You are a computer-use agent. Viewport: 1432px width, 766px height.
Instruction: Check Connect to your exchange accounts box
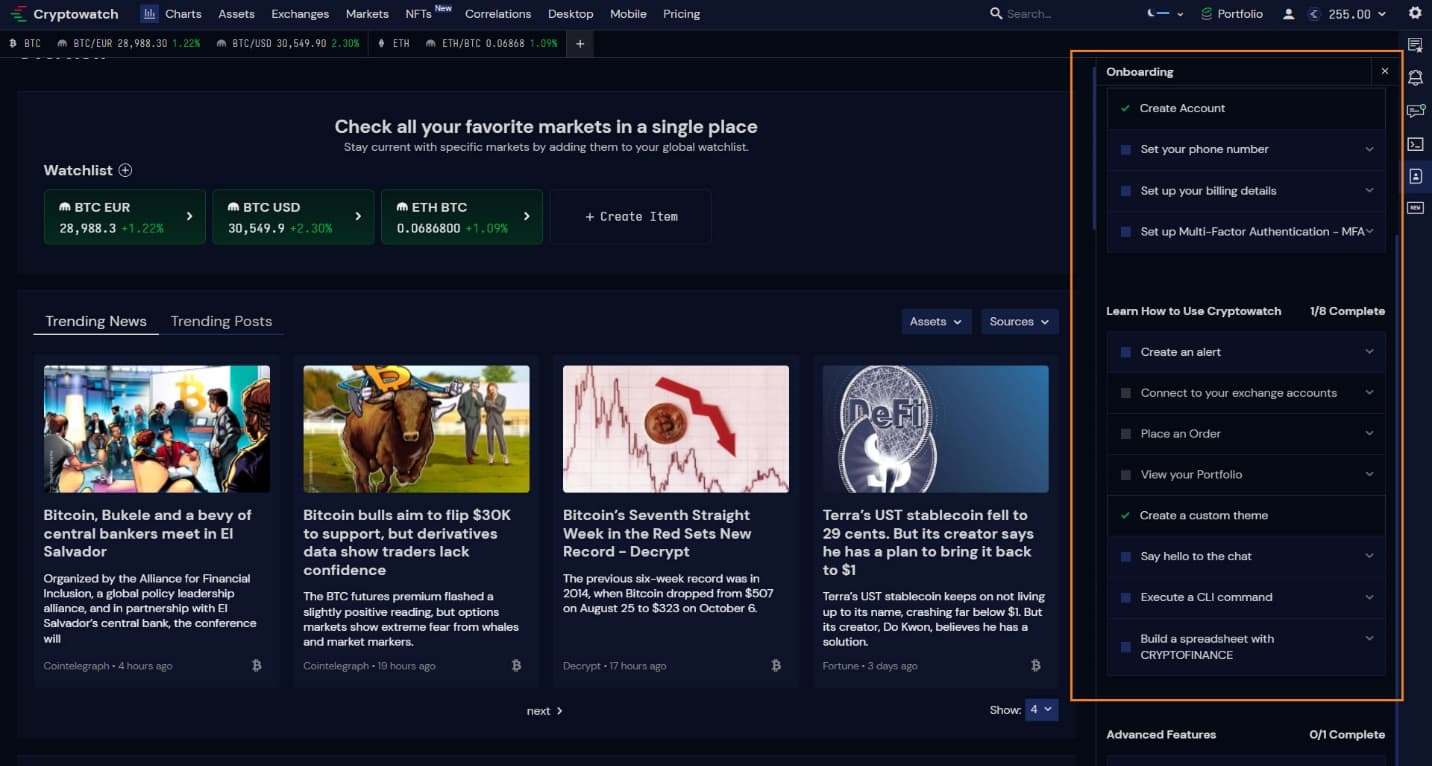click(1126, 393)
